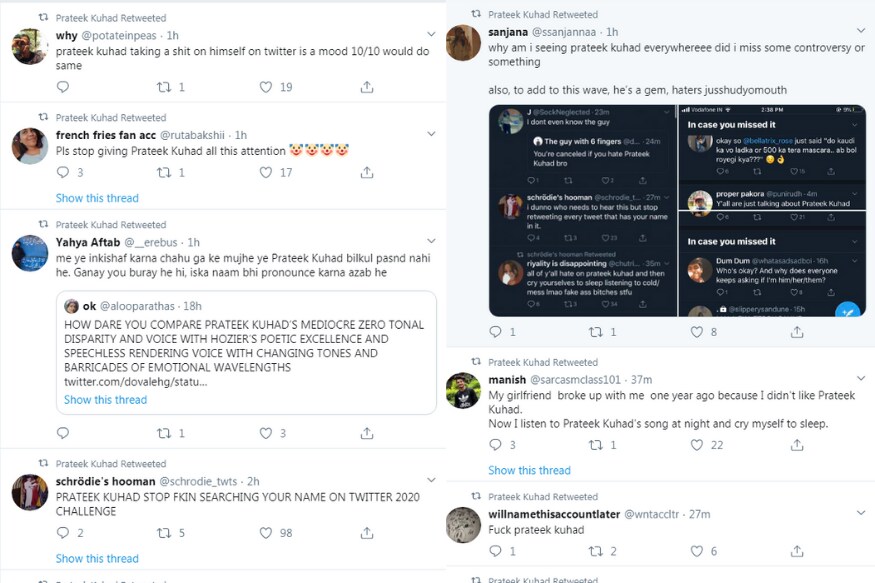This screenshot has width=875, height=583.
Task: Open schrödie's hooman's avatar
Action: click(x=30, y=491)
